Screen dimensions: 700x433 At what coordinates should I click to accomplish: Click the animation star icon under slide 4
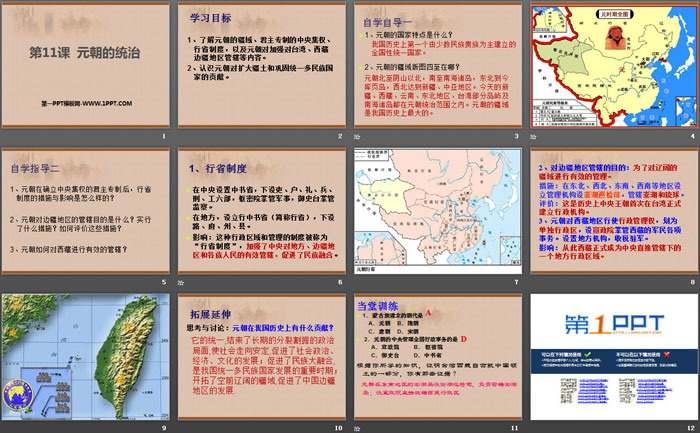click(533, 137)
